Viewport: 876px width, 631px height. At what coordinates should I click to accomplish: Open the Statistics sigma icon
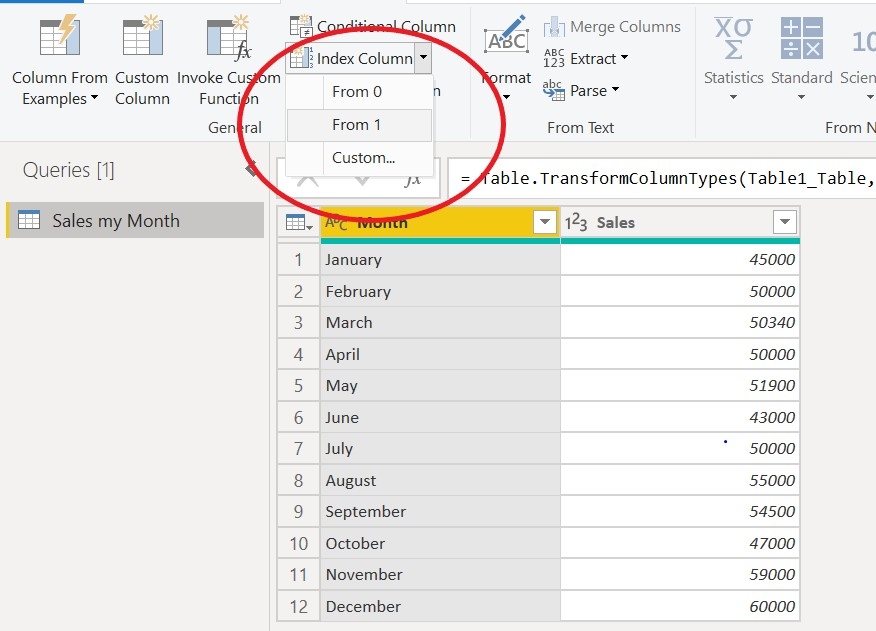[733, 38]
